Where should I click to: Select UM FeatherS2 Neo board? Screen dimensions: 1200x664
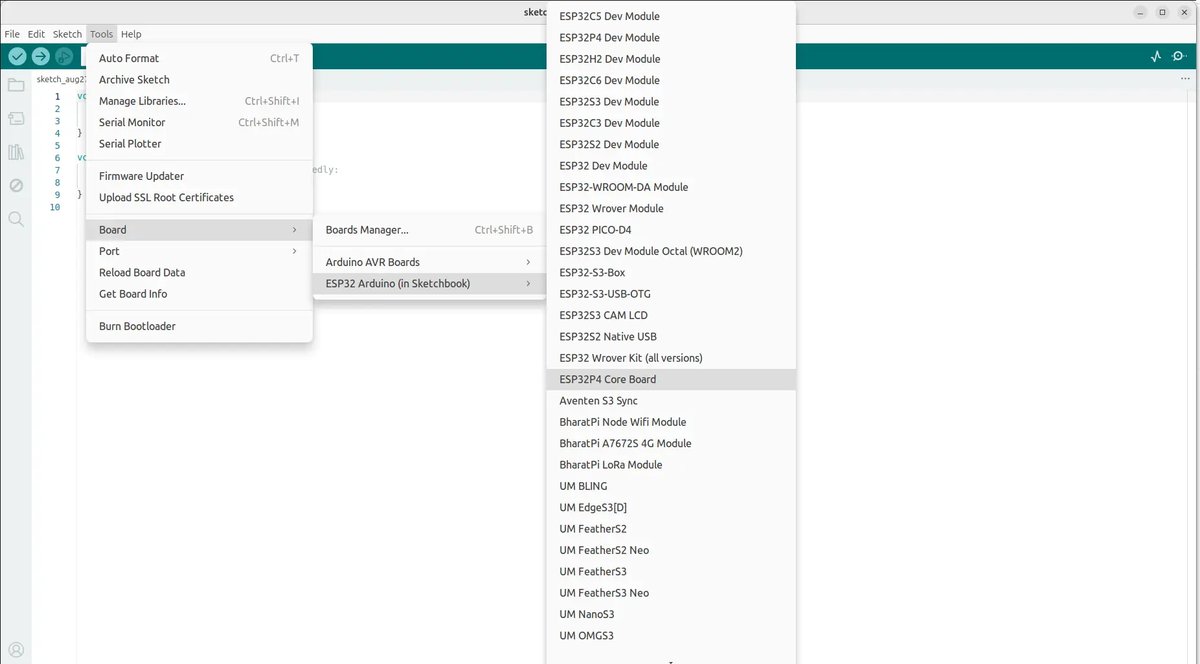pyautogui.click(x=671, y=550)
